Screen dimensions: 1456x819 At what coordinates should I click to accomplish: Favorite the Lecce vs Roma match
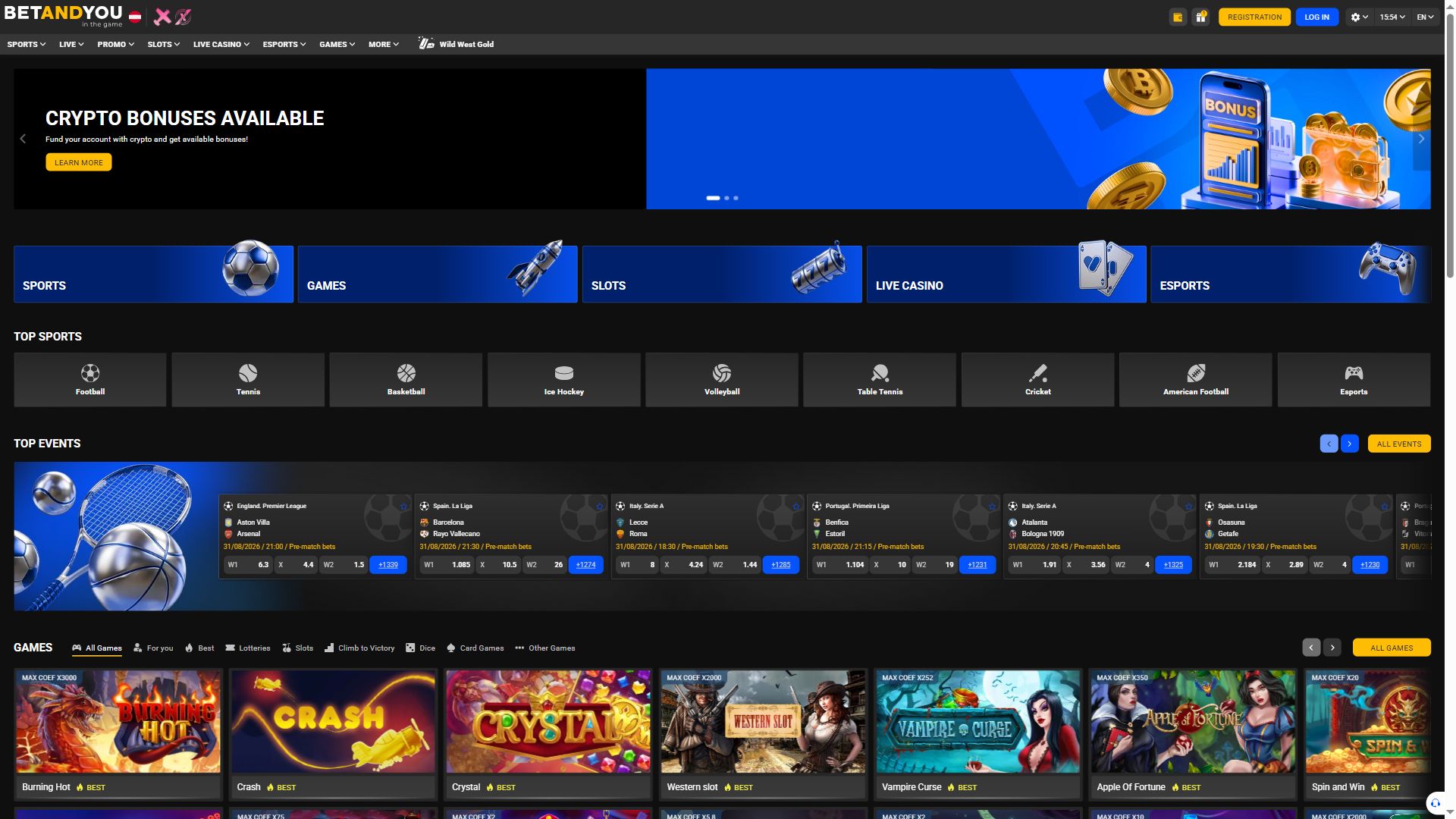point(796,507)
